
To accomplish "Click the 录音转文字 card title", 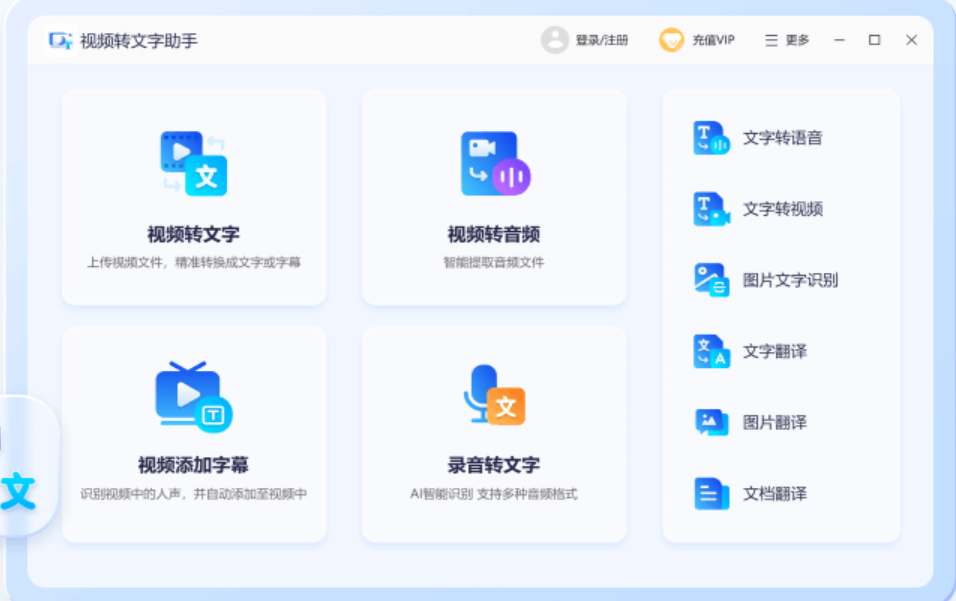I will [x=494, y=464].
